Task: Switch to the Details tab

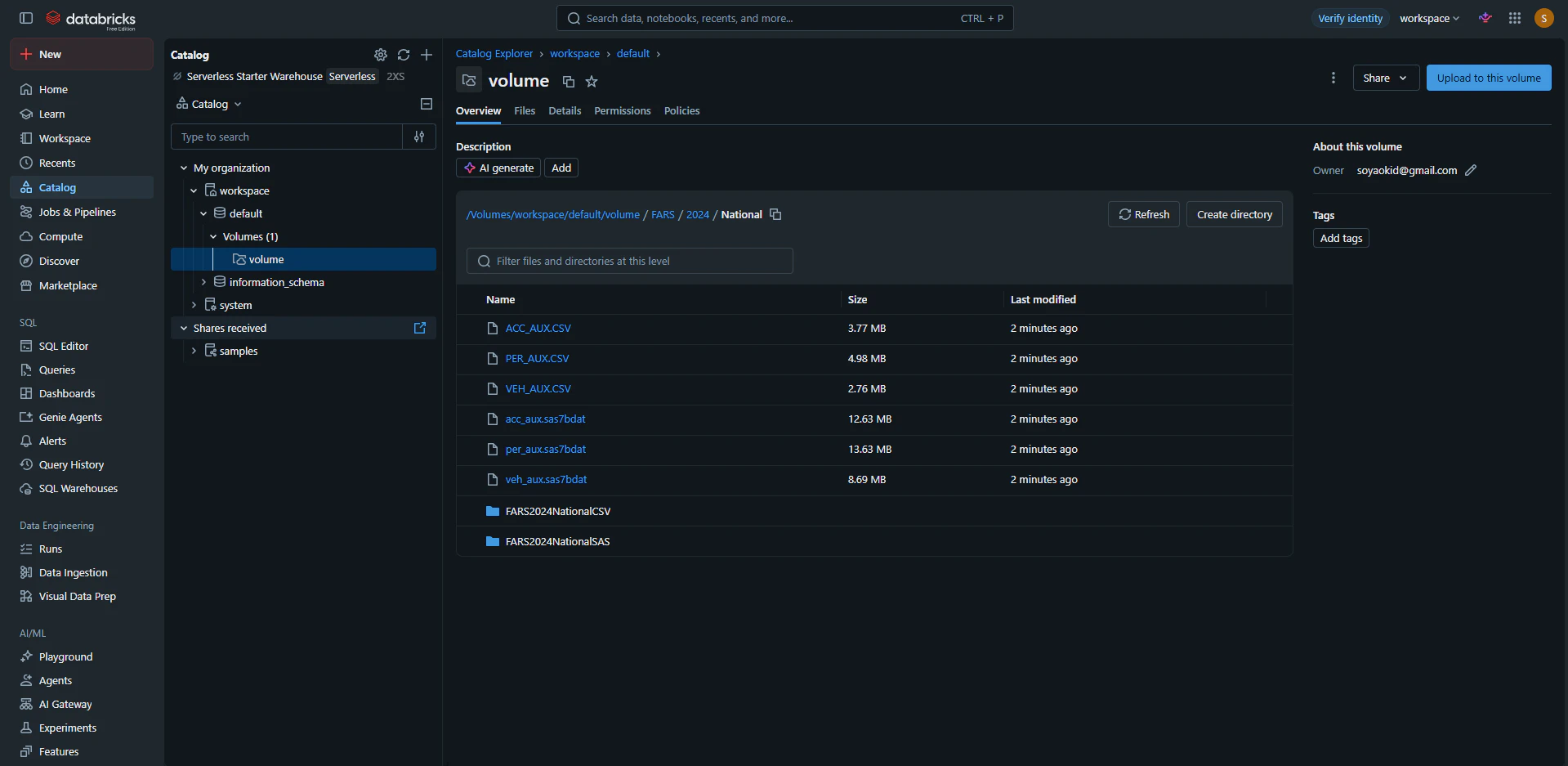Action: tap(565, 110)
